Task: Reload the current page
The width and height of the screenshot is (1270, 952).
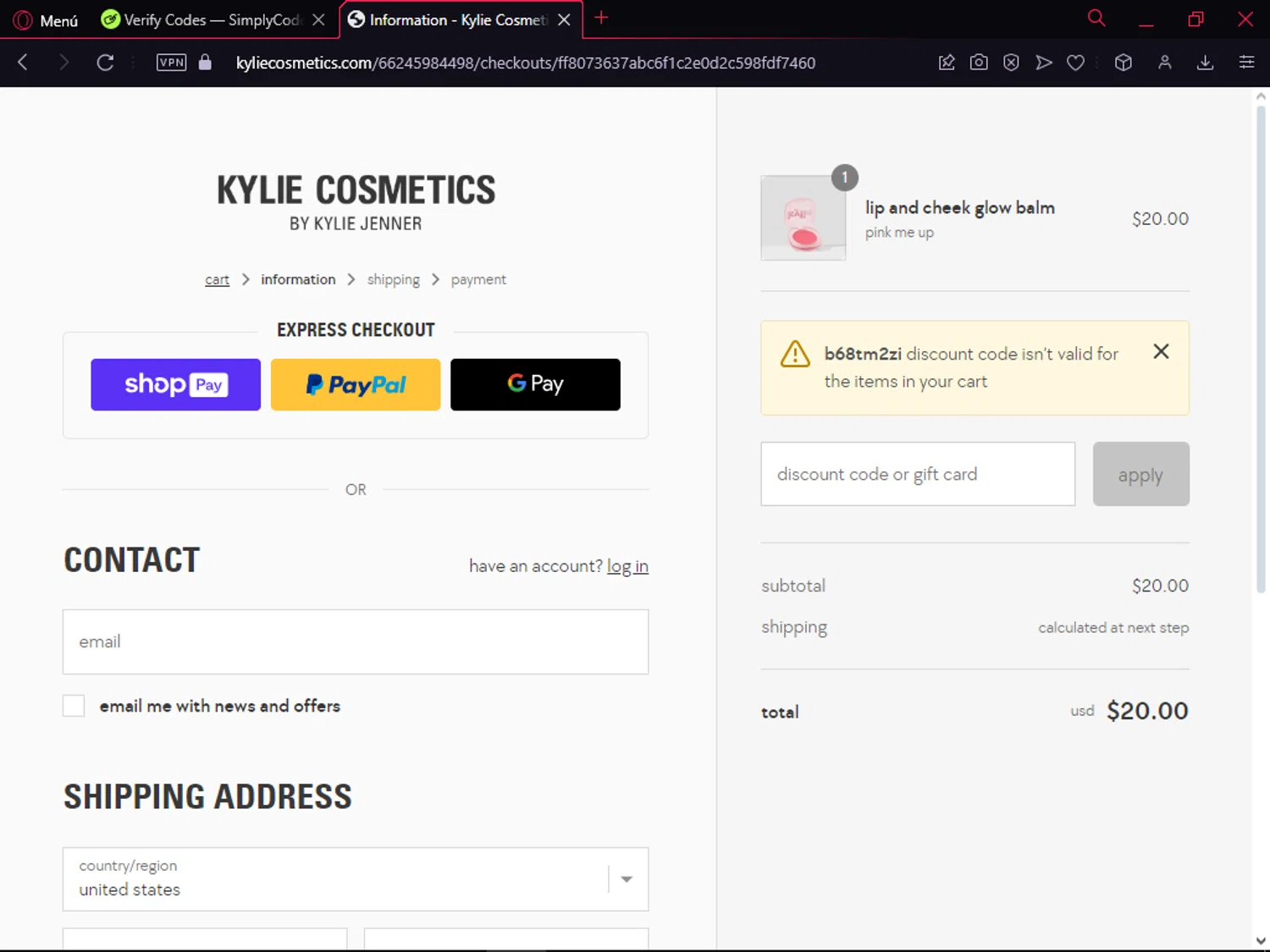Action: 105,62
